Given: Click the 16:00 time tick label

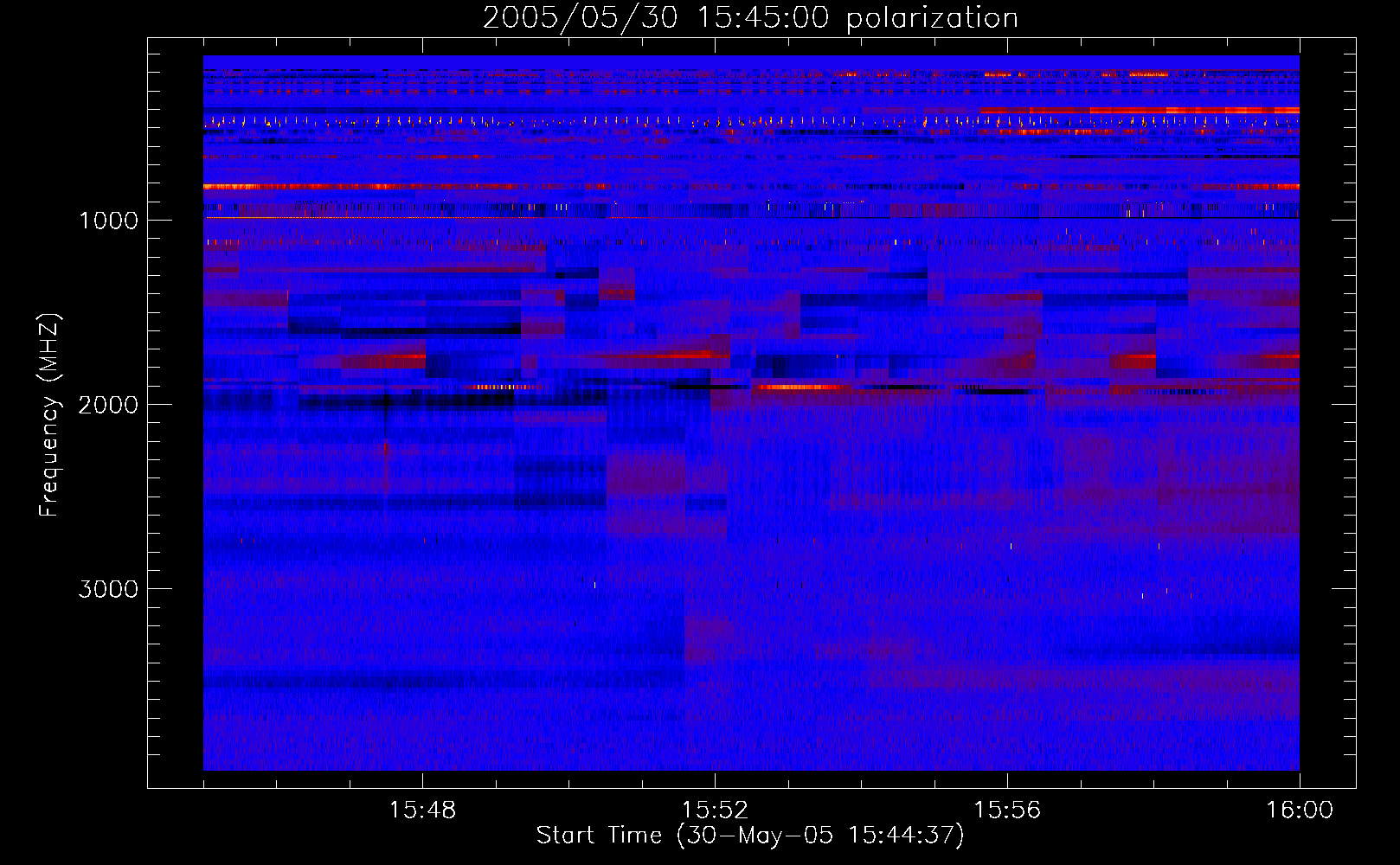Looking at the screenshot, I should [x=1300, y=811].
